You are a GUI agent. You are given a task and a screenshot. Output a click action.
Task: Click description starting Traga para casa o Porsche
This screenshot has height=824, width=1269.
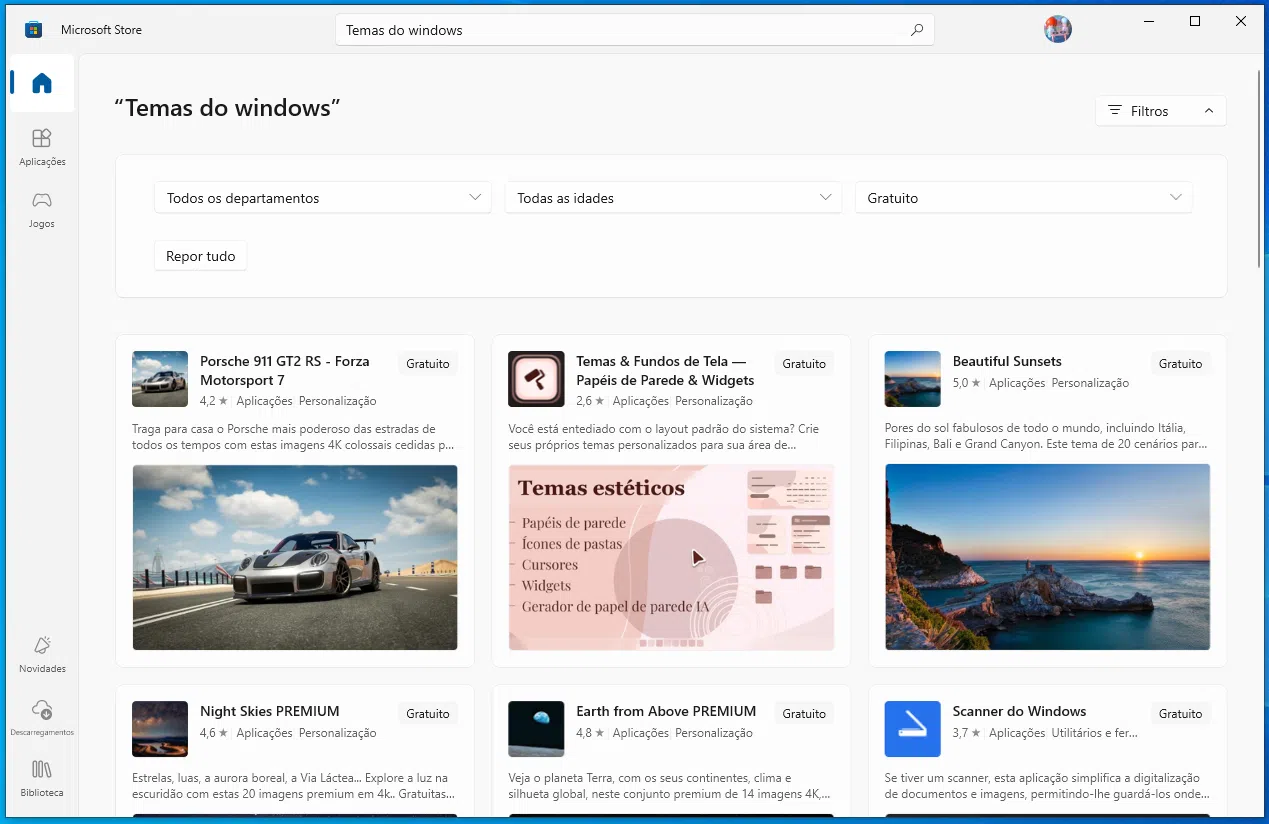click(x=294, y=437)
